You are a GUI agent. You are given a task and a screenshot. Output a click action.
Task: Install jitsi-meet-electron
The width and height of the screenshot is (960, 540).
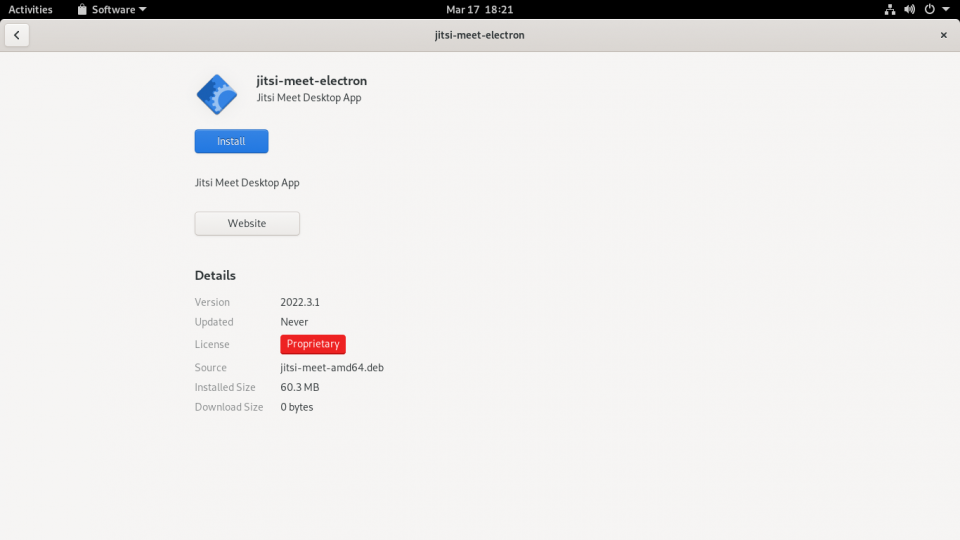pos(231,141)
